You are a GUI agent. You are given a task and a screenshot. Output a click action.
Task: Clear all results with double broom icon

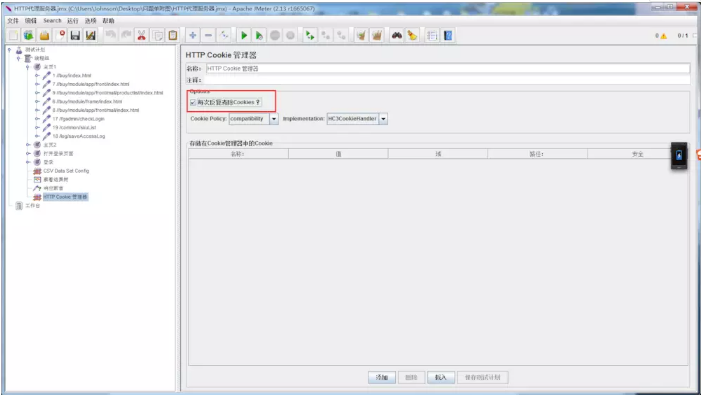(377, 35)
